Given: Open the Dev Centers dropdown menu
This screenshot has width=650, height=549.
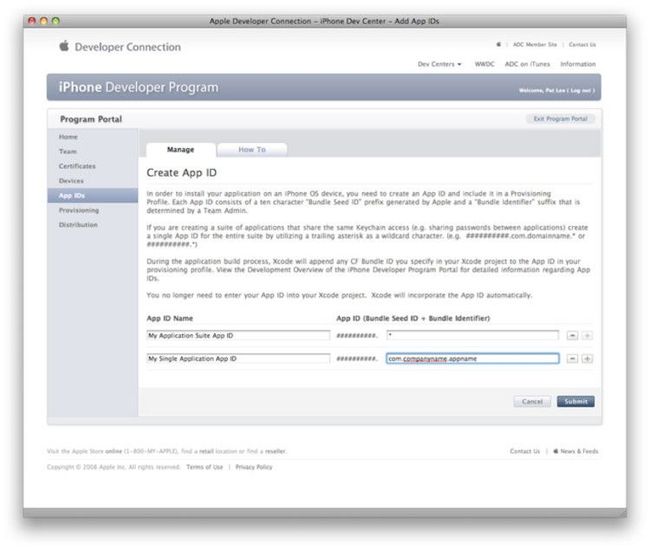Looking at the screenshot, I should pyautogui.click(x=439, y=64).
